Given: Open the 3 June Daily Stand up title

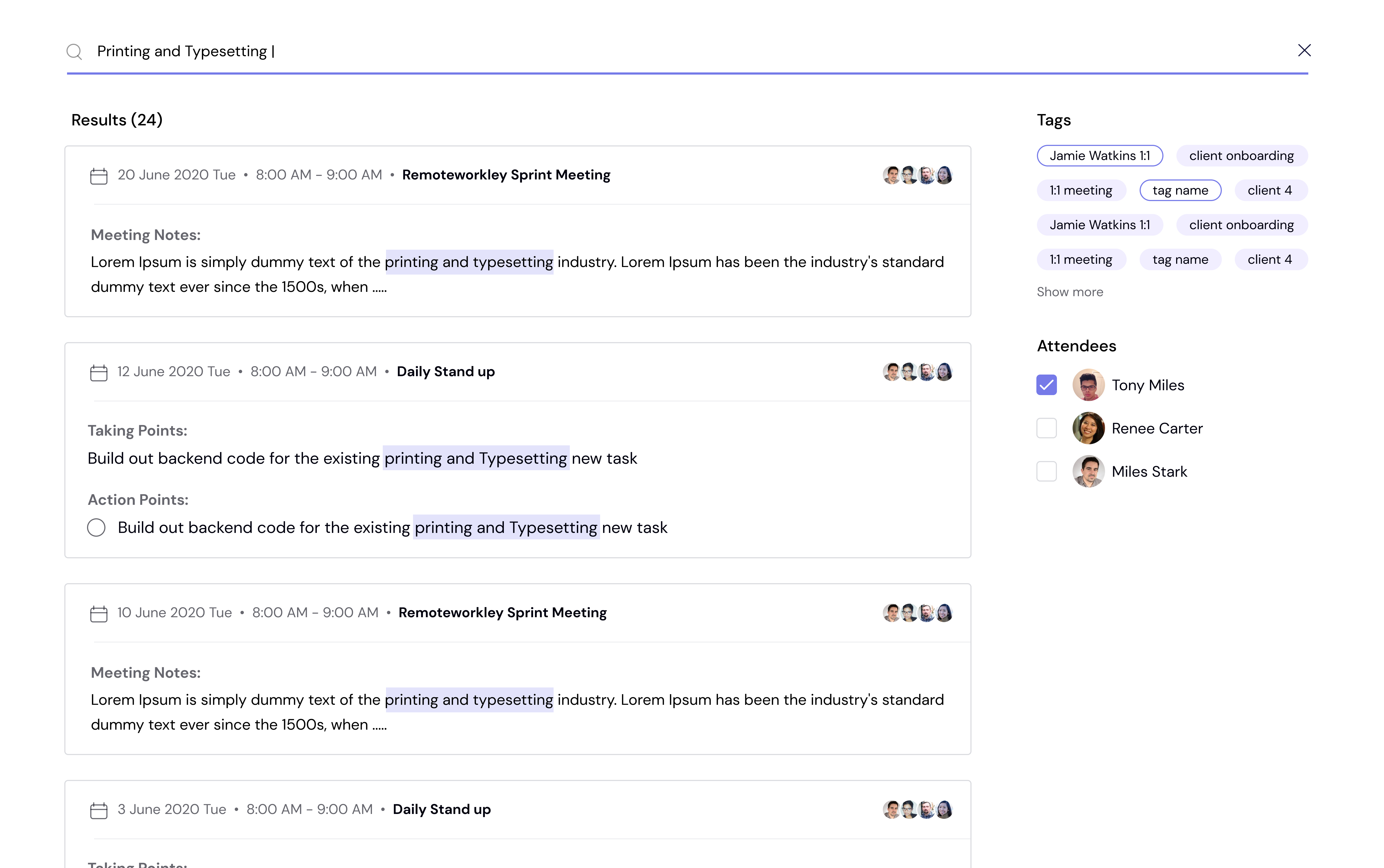Looking at the screenshot, I should pyautogui.click(x=442, y=809).
